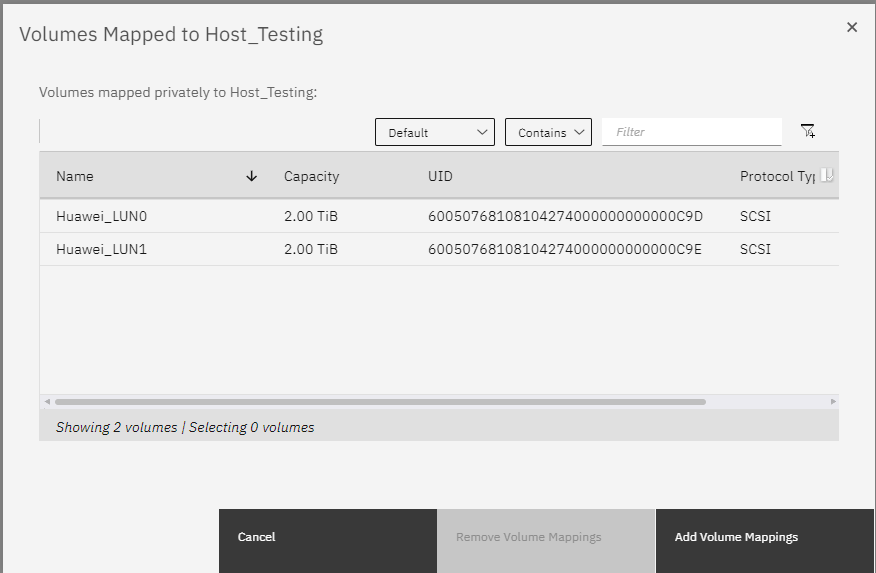Click the UID ending in C9E
This screenshot has width=876, height=573.
point(565,249)
